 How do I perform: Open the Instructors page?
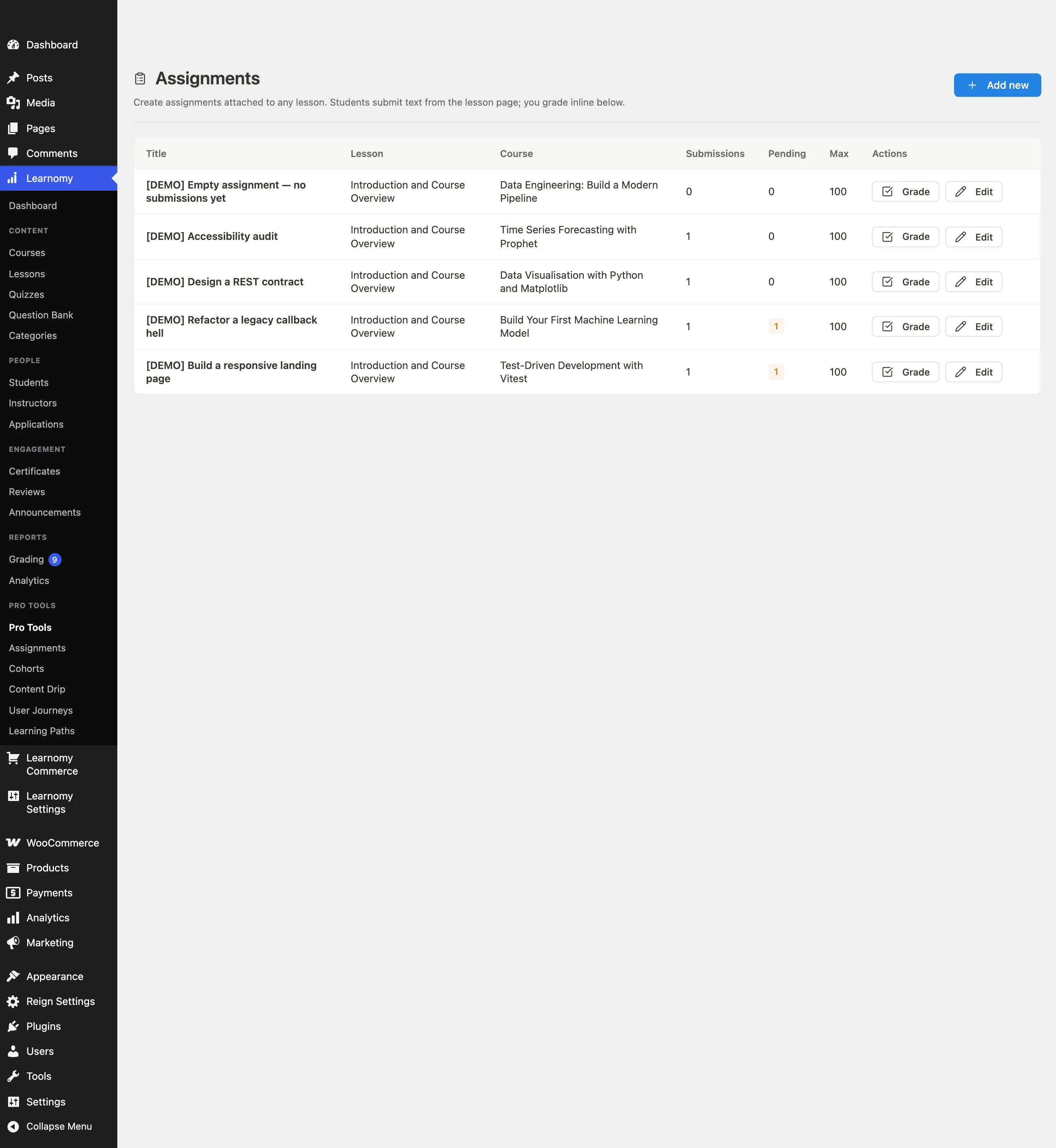(x=33, y=403)
